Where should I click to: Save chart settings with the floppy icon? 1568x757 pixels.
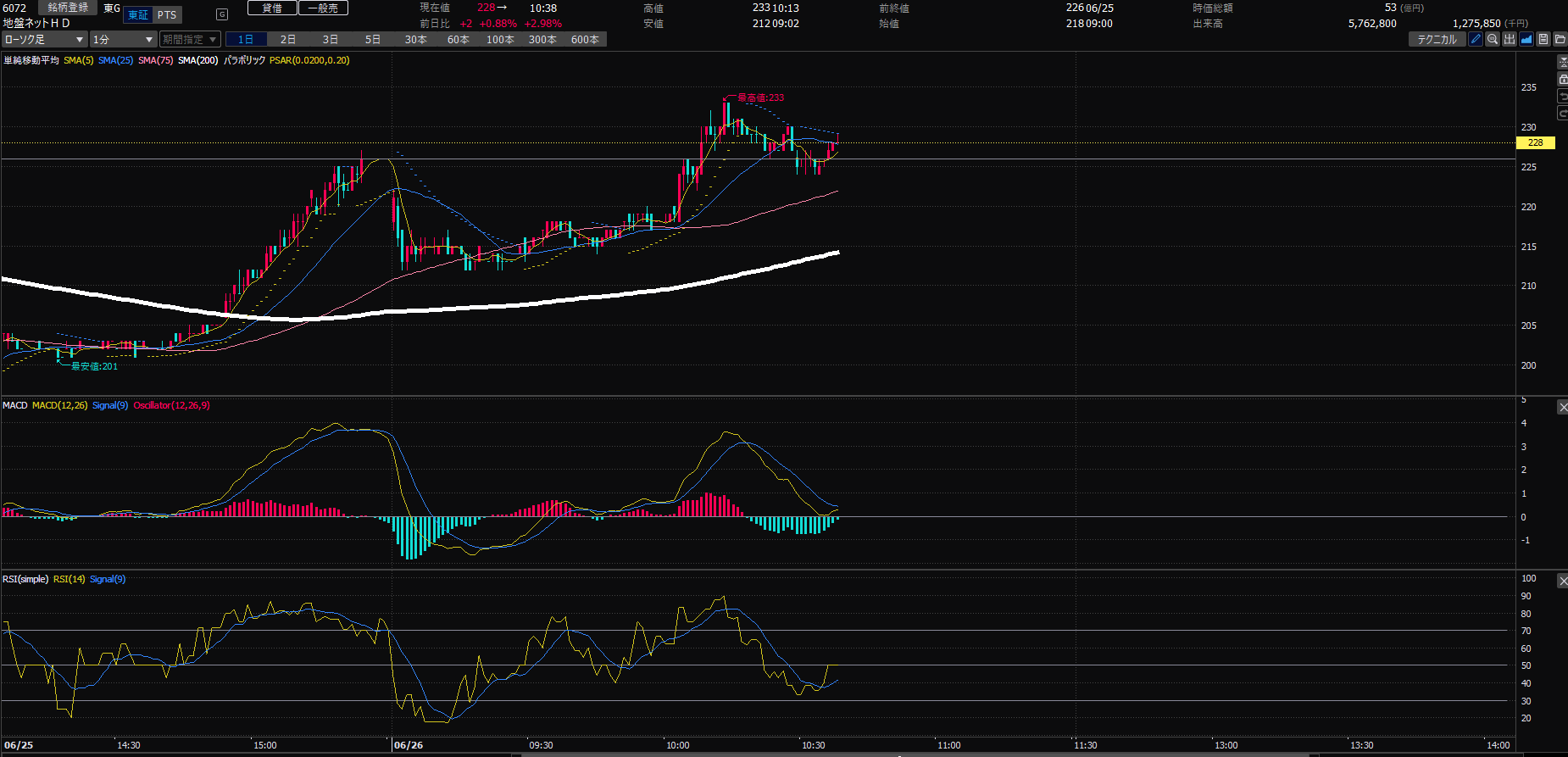[x=1543, y=39]
